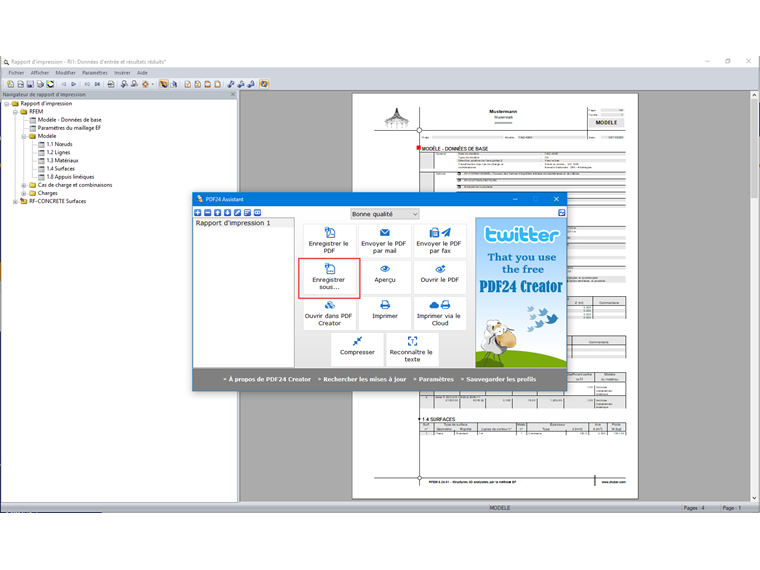The height and width of the screenshot is (570, 760).
Task: Click the pencil edit icon in PDF24
Action: (238, 213)
